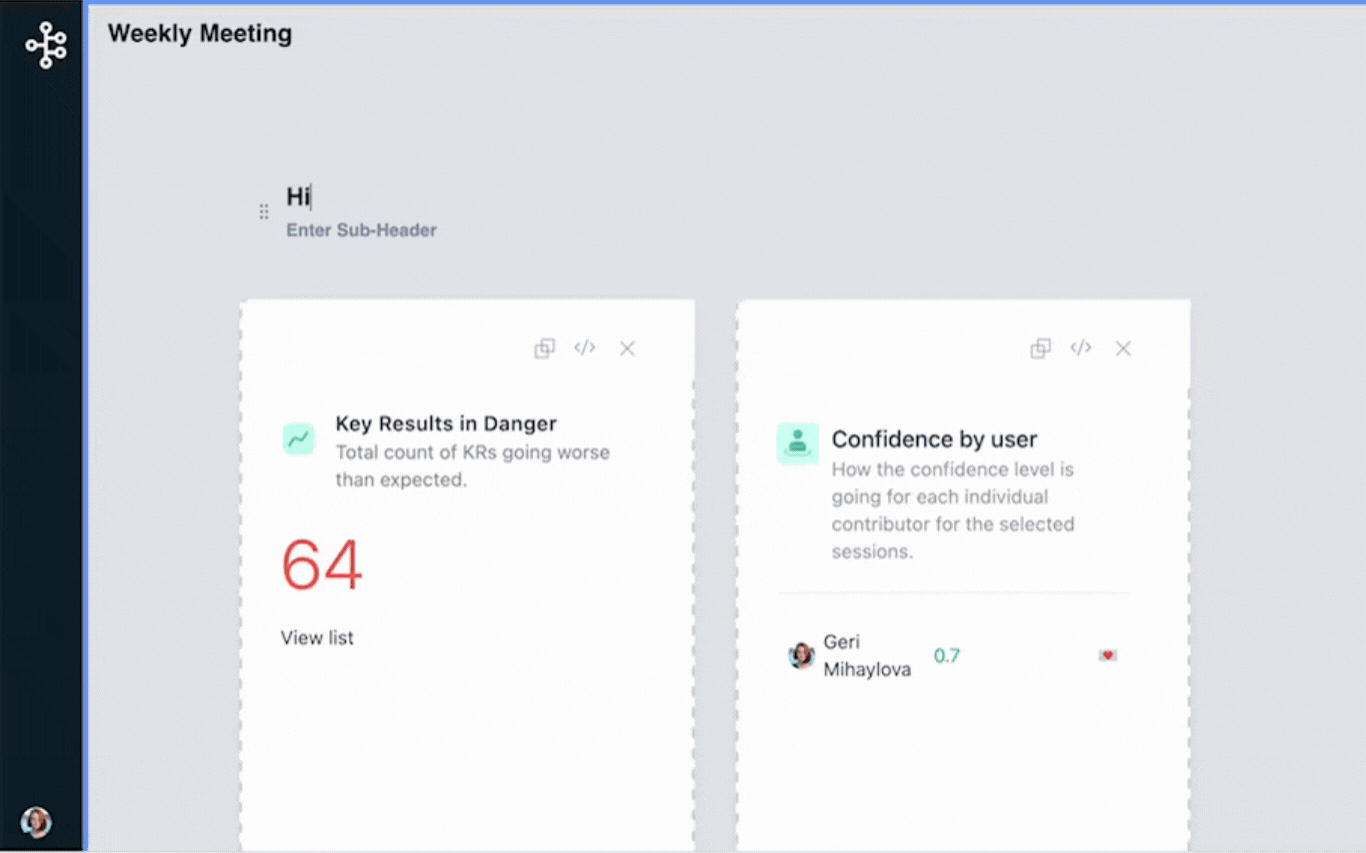Open the user avatar in the sidebar
The height and width of the screenshot is (853, 1366).
coord(36,822)
